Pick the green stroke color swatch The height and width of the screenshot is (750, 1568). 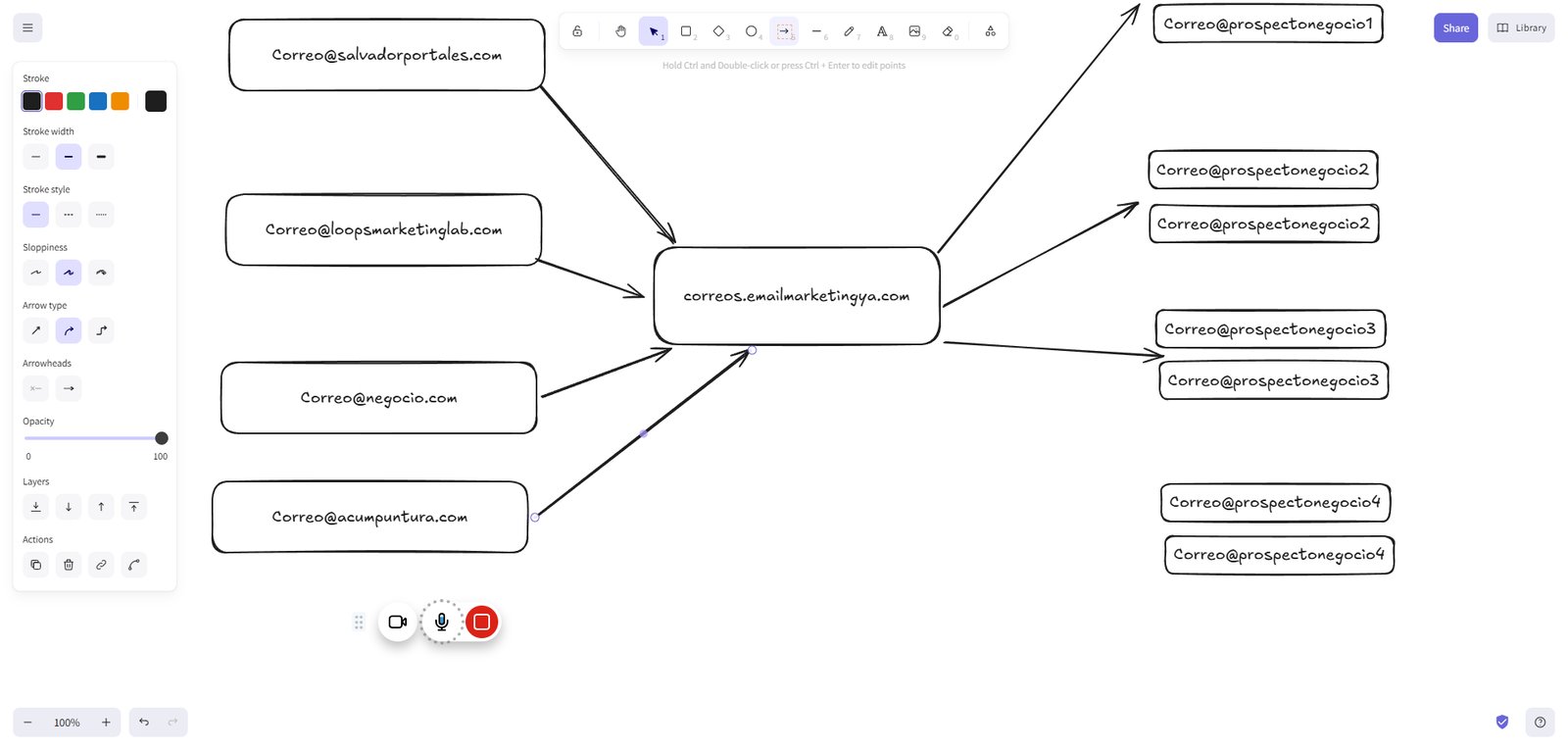coord(75,101)
